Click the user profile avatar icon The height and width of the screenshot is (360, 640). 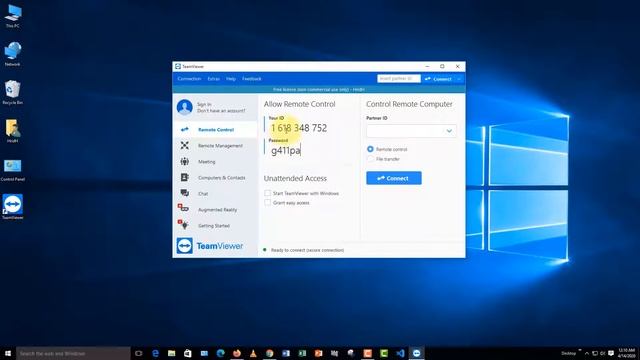[x=184, y=107]
